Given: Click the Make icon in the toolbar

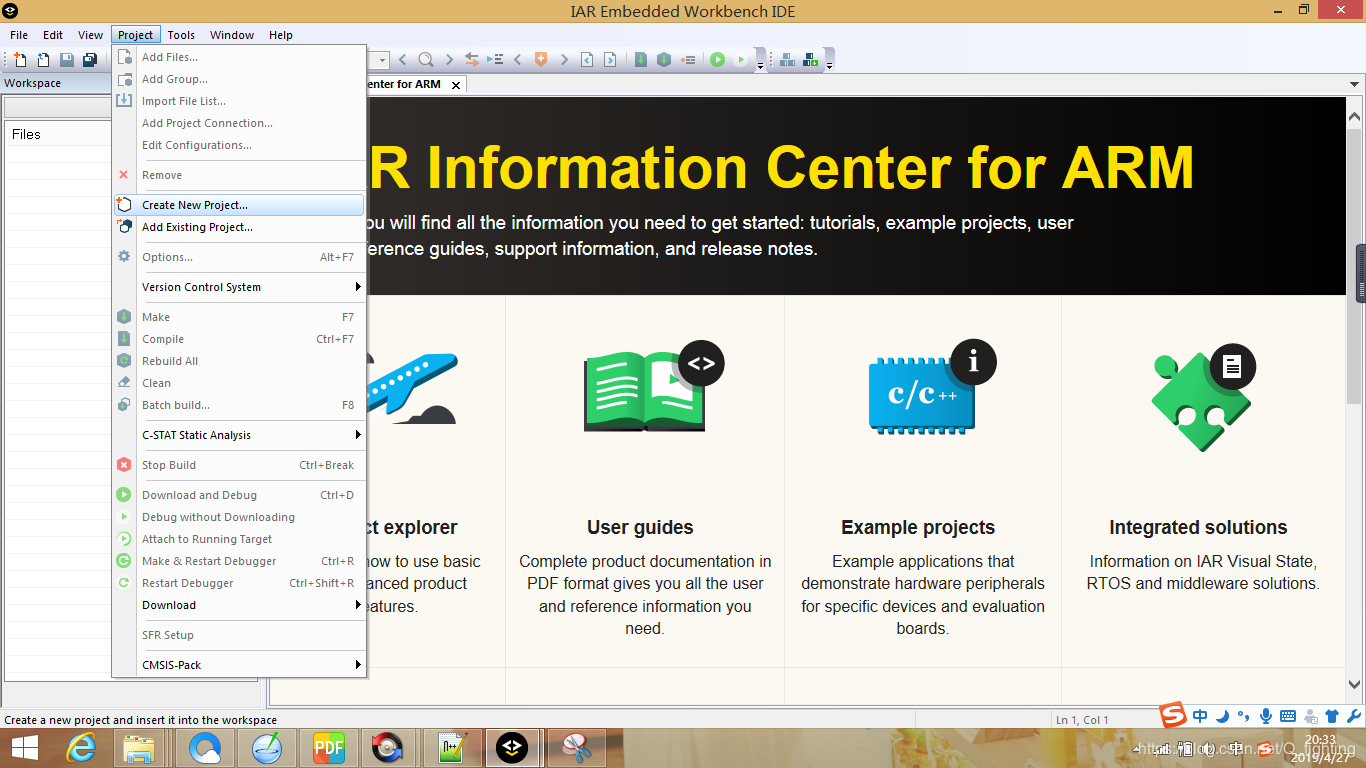Looking at the screenshot, I should coord(663,60).
